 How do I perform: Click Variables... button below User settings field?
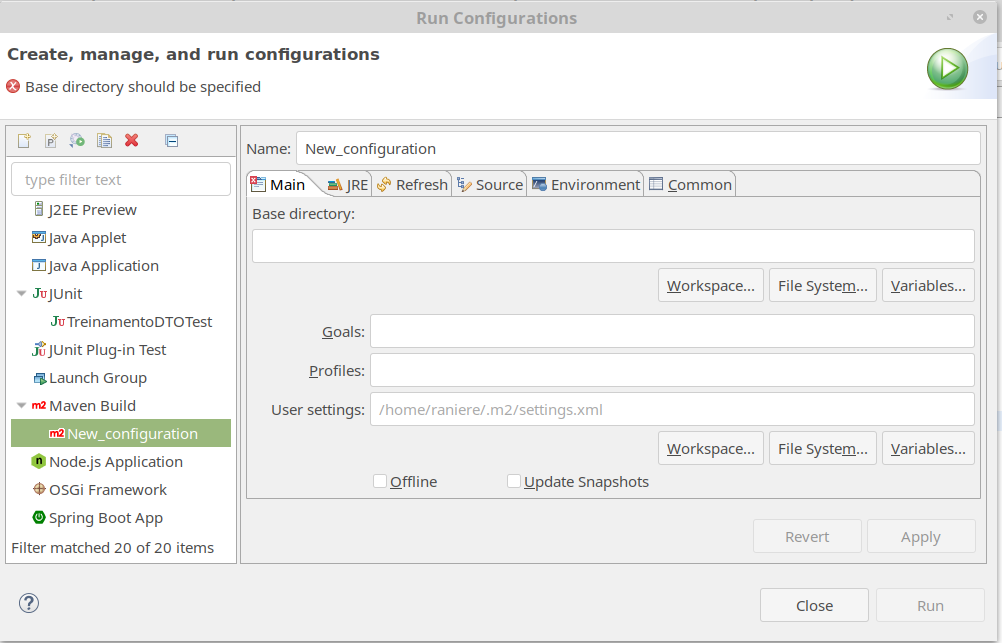(x=927, y=449)
